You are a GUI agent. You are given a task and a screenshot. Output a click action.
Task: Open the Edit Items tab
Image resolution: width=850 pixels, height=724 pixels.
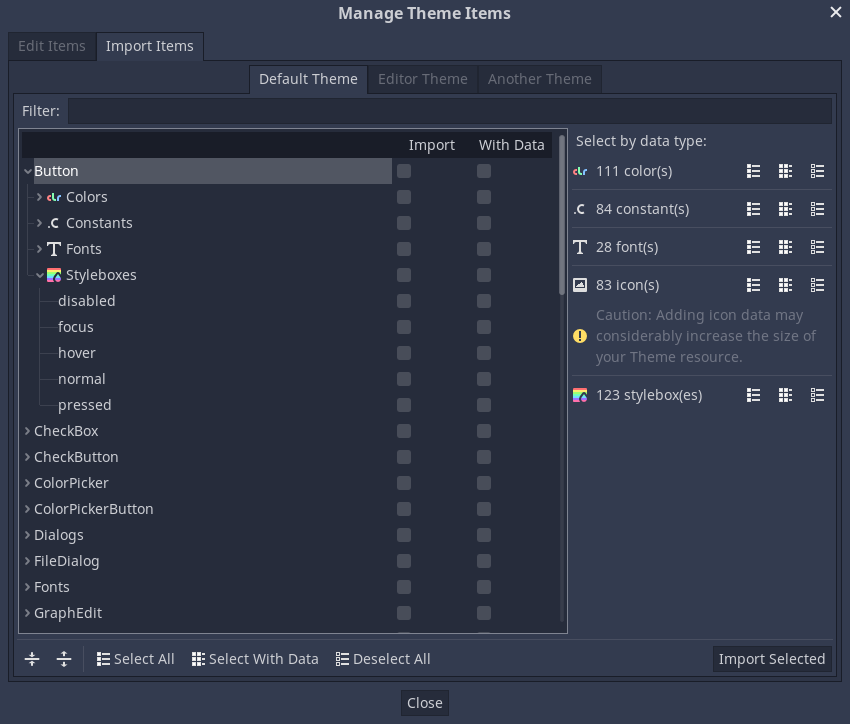51,46
